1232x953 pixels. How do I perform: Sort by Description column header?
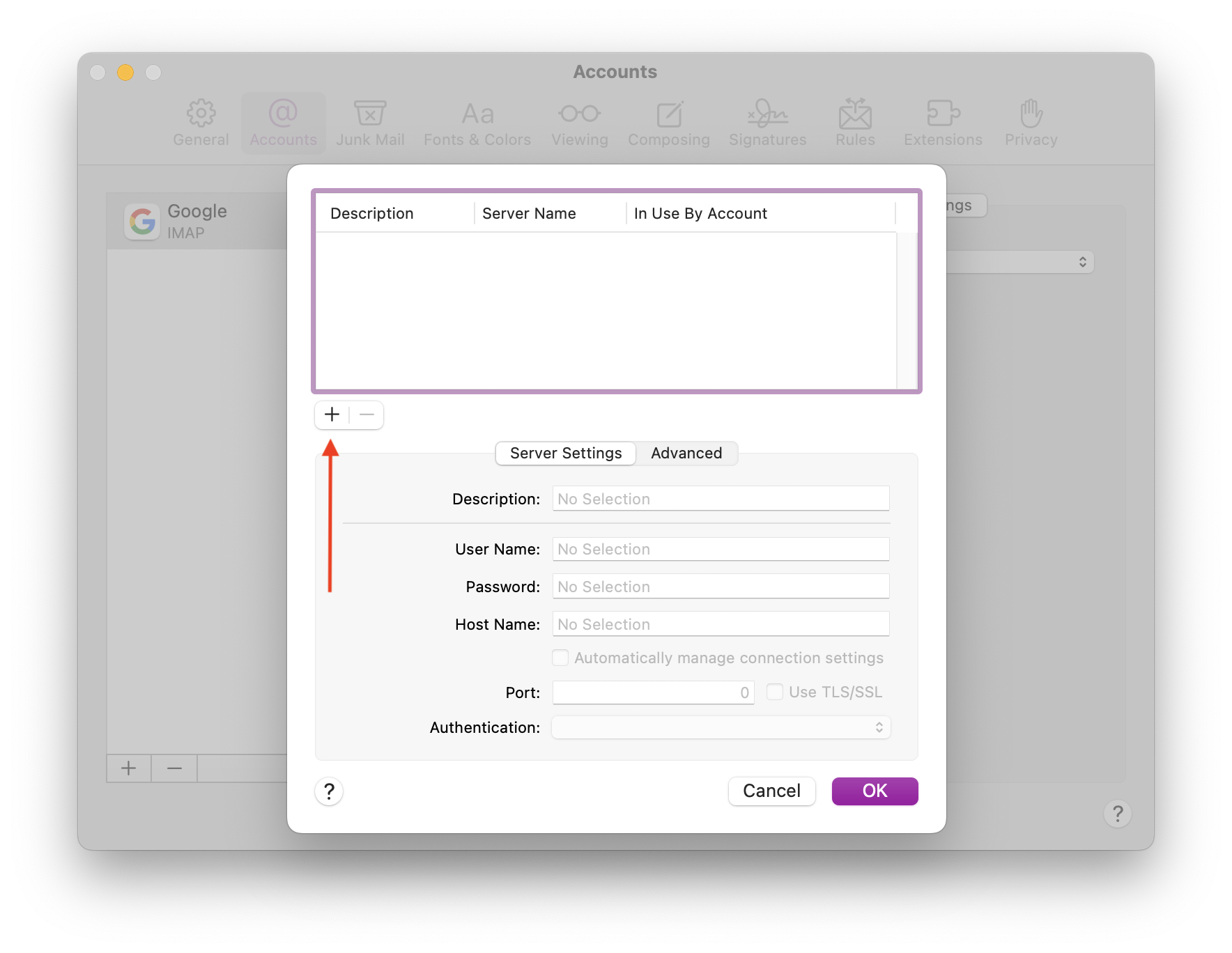point(395,213)
